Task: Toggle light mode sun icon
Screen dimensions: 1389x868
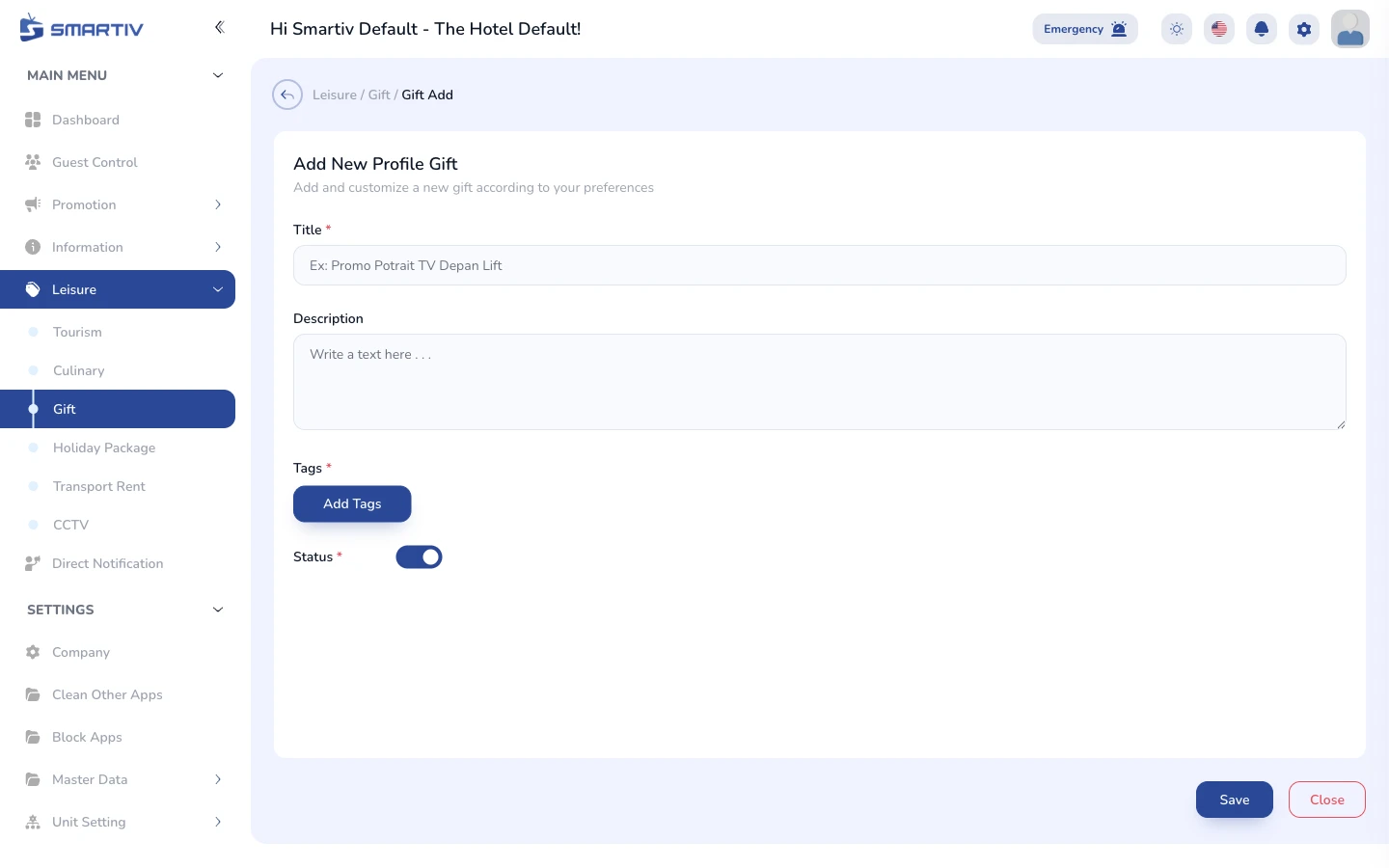Action: pyautogui.click(x=1177, y=29)
